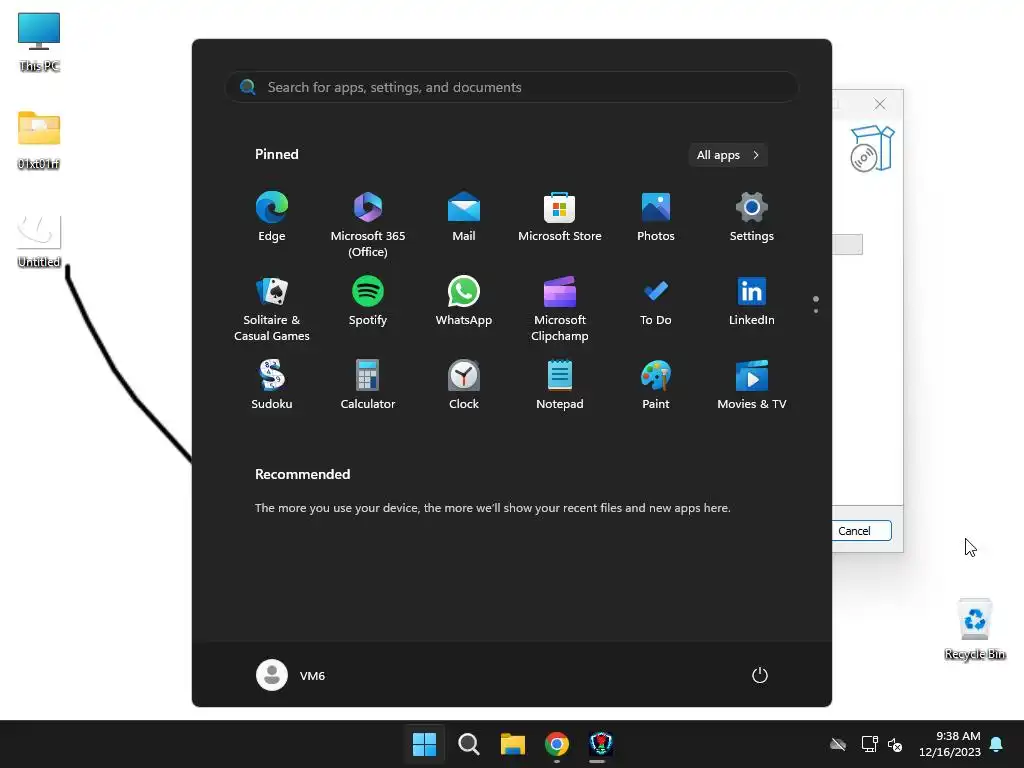Launch Microsoft 365 (Office)
This screenshot has width=1024, height=768.
pos(368,224)
